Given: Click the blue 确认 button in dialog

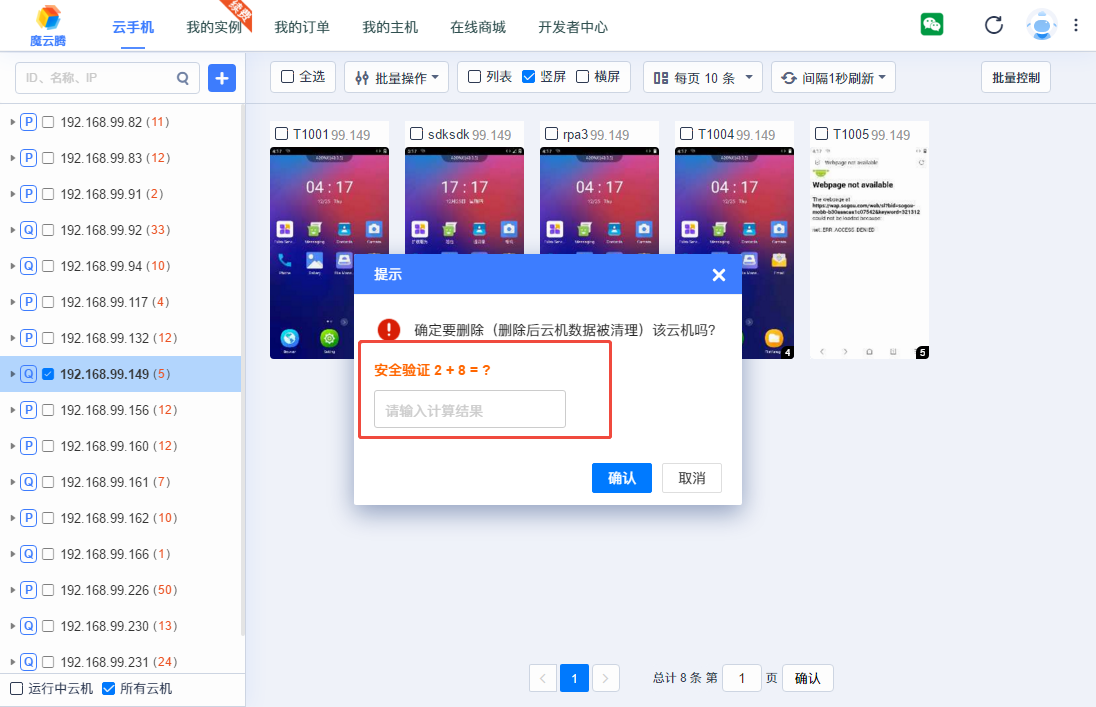Looking at the screenshot, I should coord(621,478).
